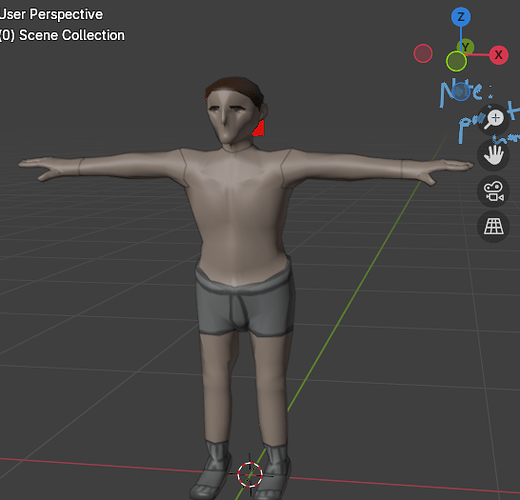Screen dimensions: 520x500
Task: Toggle camera view icon
Action: [493, 192]
